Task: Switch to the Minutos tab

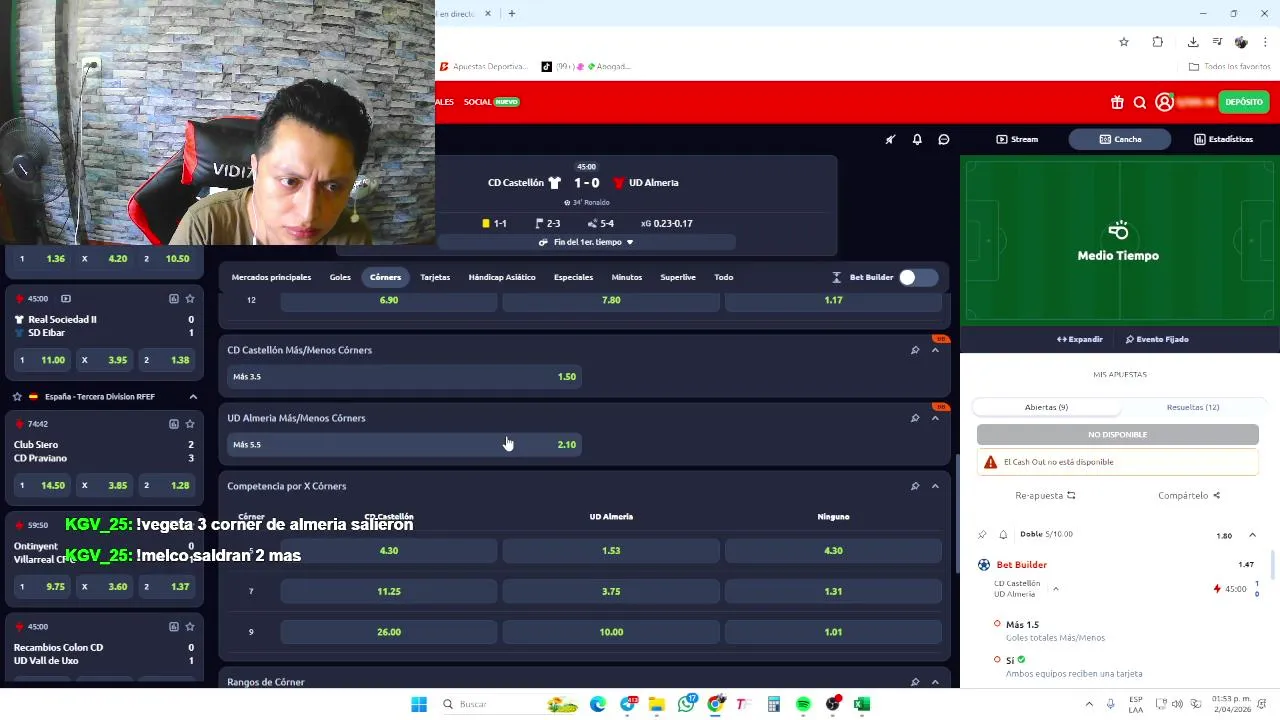Action: coord(627,277)
